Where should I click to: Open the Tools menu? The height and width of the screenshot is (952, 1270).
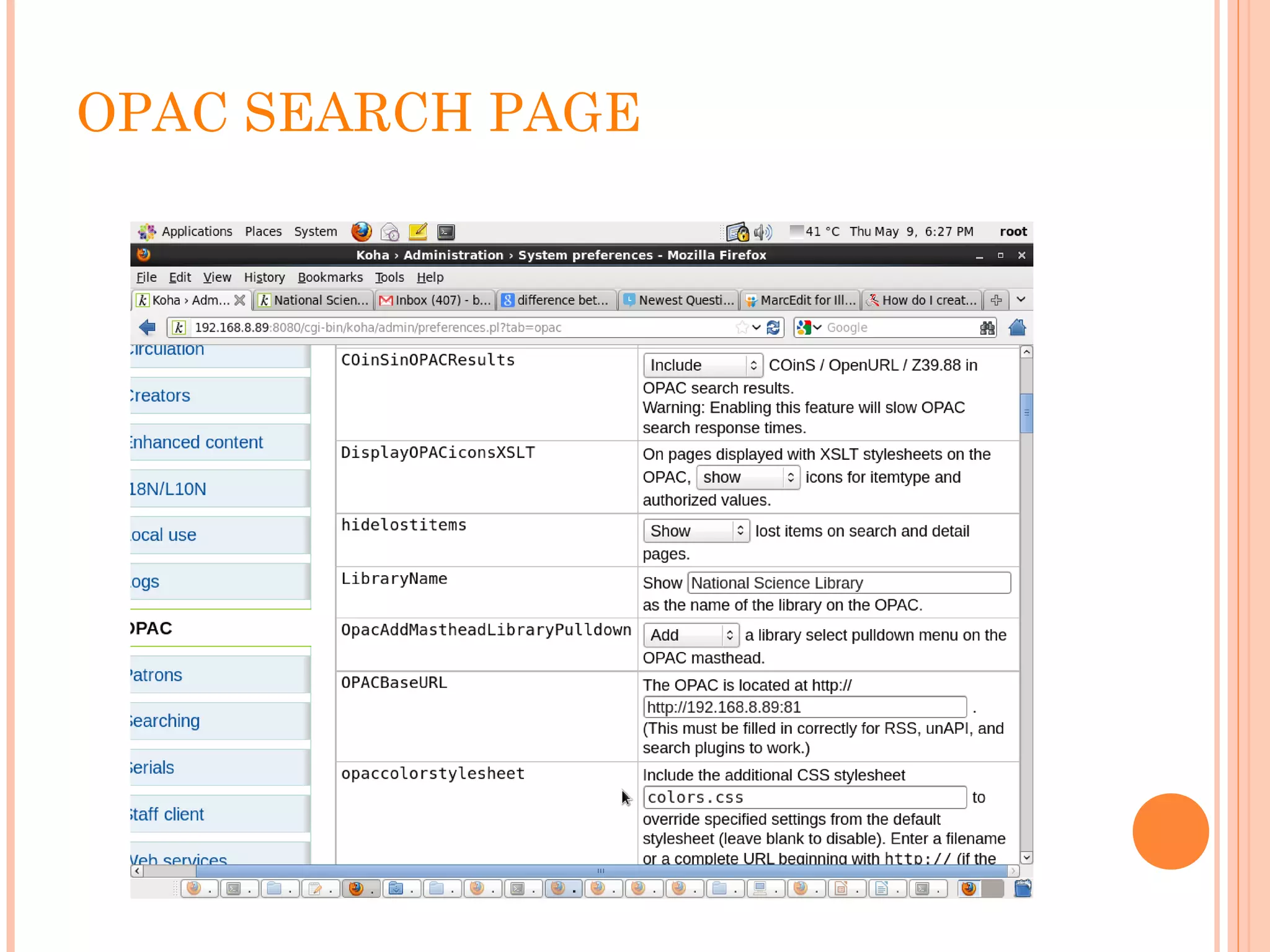click(389, 277)
